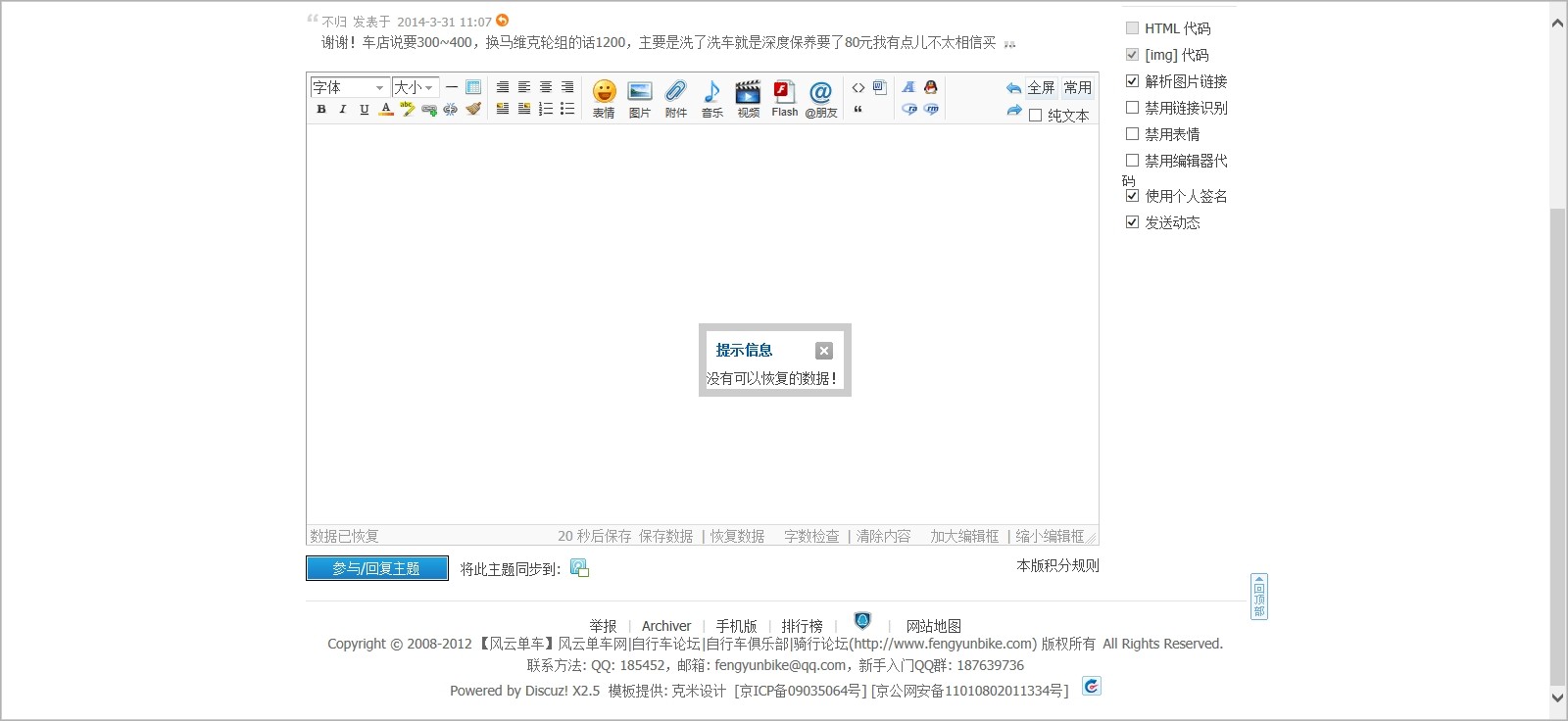
Task: Click the QQ penguin icon
Action: [931, 87]
